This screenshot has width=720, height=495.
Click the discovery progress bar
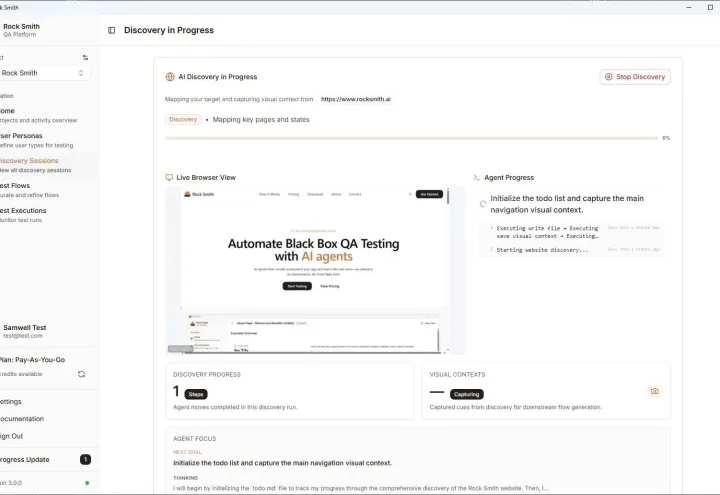(411, 138)
